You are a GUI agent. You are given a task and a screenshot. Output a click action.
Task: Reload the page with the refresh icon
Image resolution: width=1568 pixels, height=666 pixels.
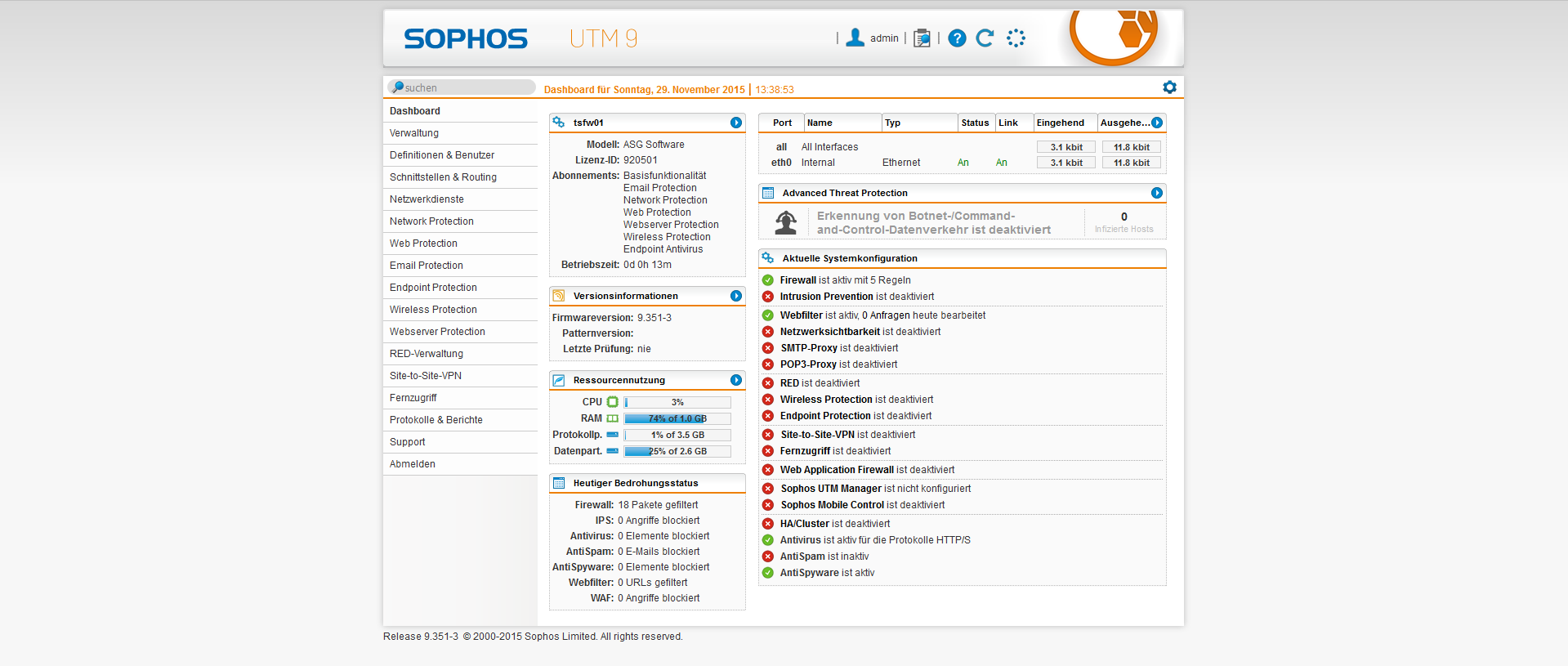coord(985,38)
